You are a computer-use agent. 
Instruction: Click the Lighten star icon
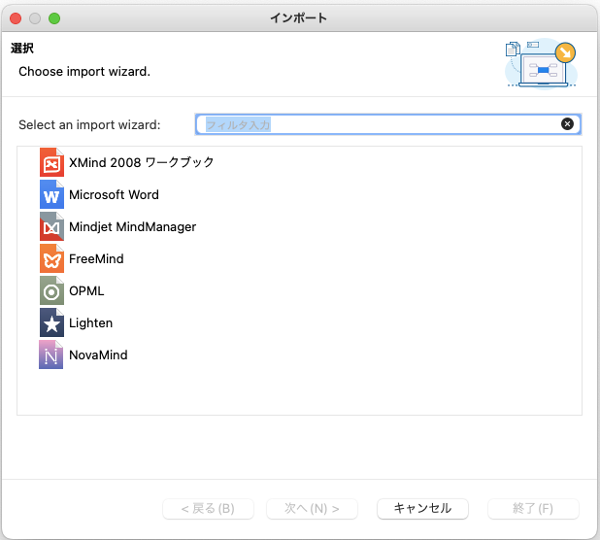point(52,323)
